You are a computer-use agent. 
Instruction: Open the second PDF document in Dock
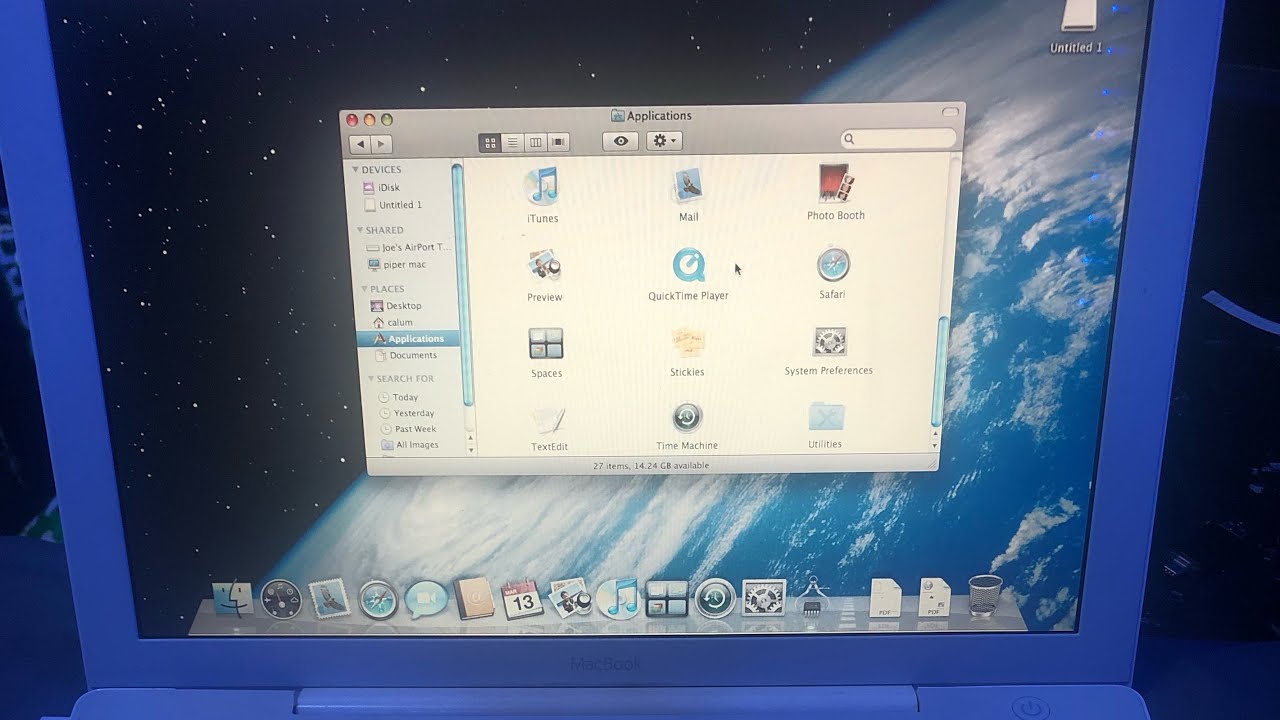point(934,597)
